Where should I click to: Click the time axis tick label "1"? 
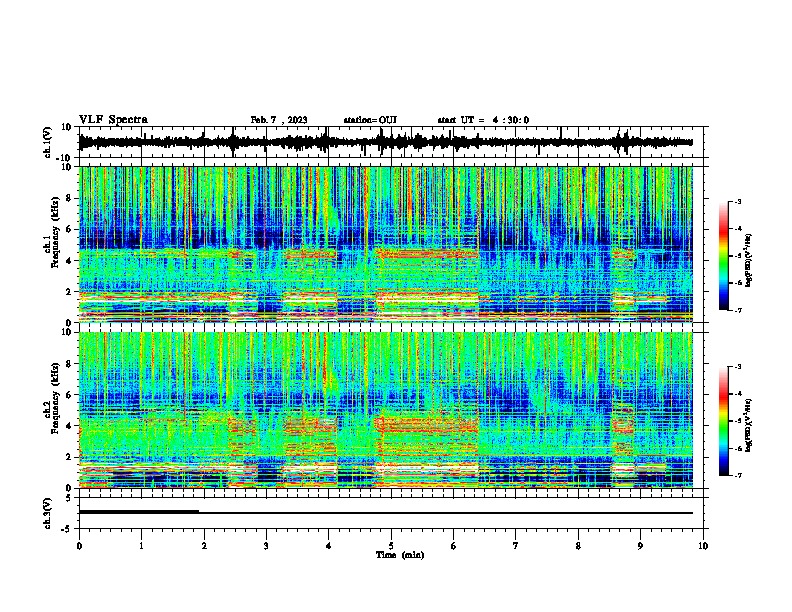point(141,546)
